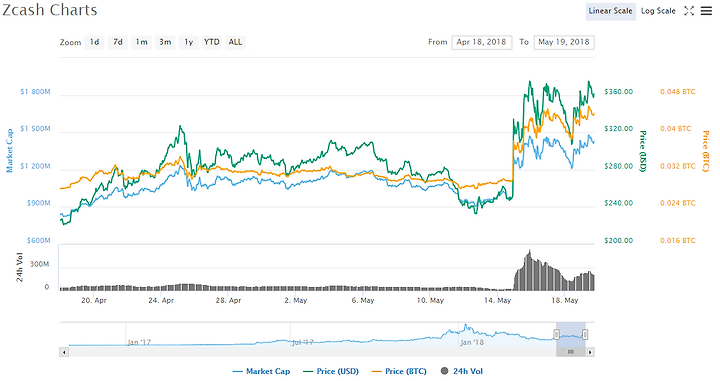Toggle Market Cap series in legend

261,371
